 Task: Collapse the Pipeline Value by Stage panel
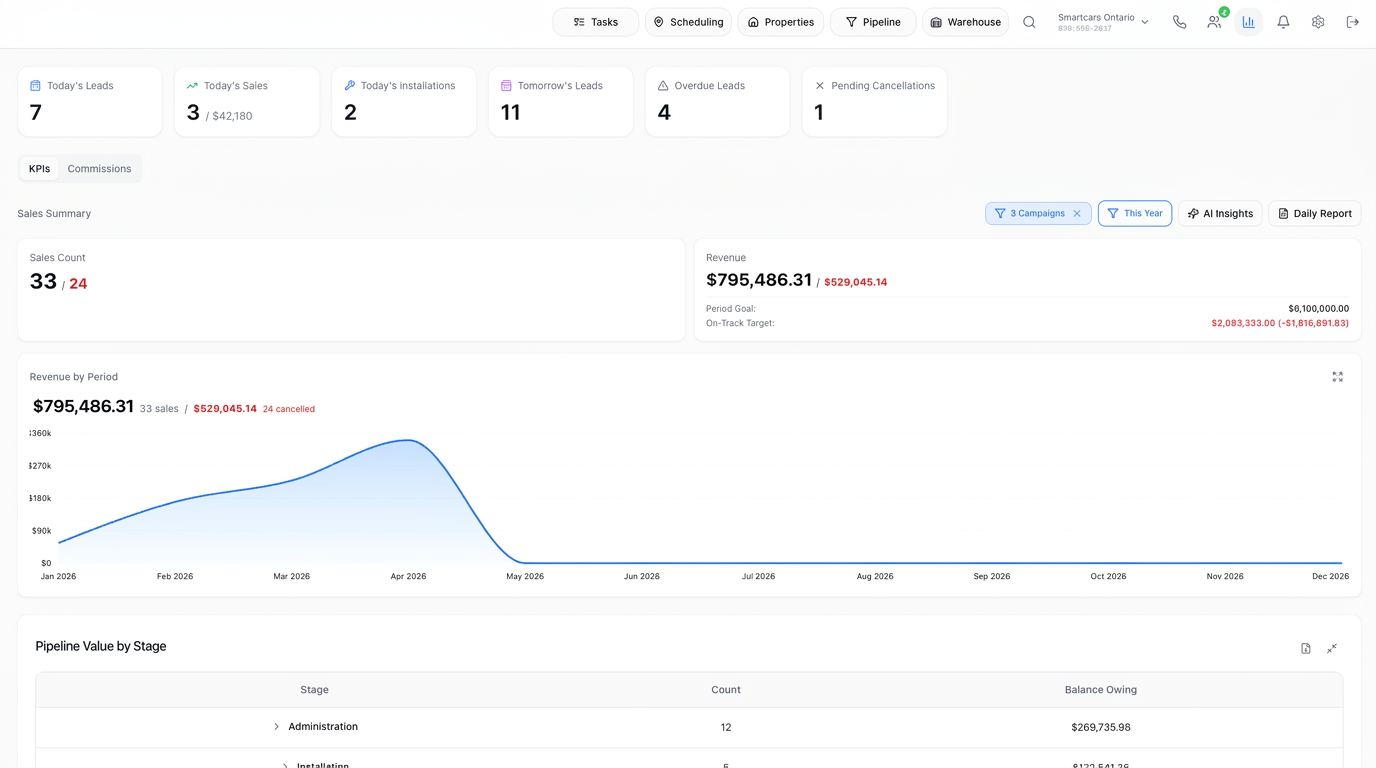click(x=1332, y=649)
